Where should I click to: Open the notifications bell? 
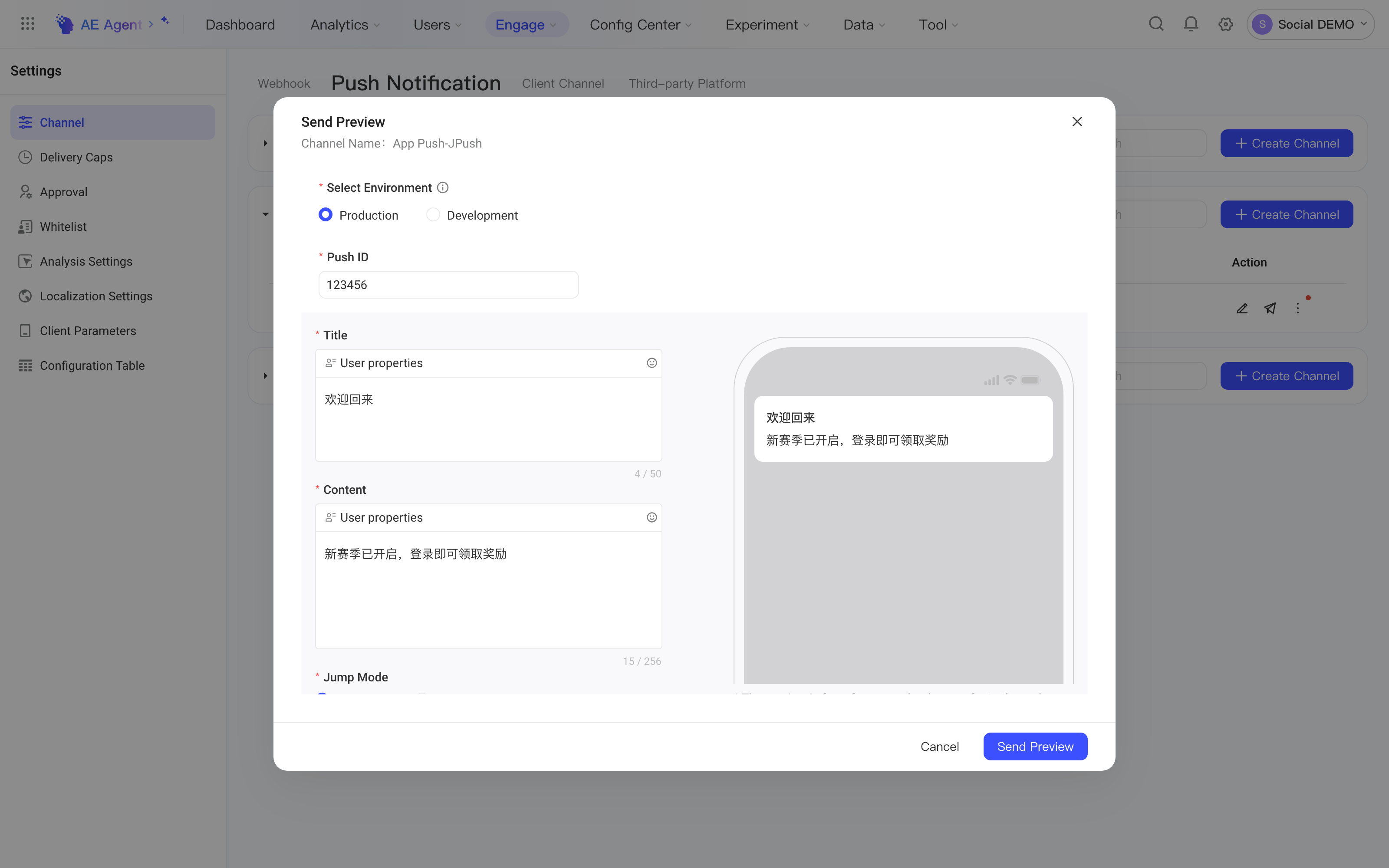[x=1191, y=24]
